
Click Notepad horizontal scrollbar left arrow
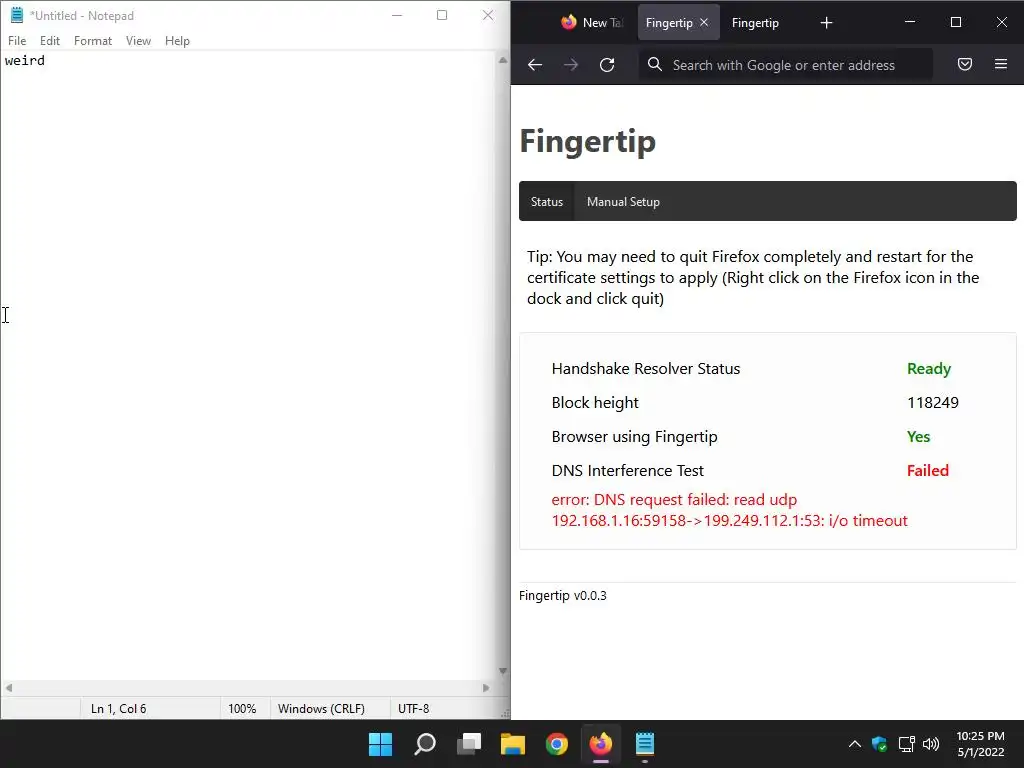click(8, 688)
